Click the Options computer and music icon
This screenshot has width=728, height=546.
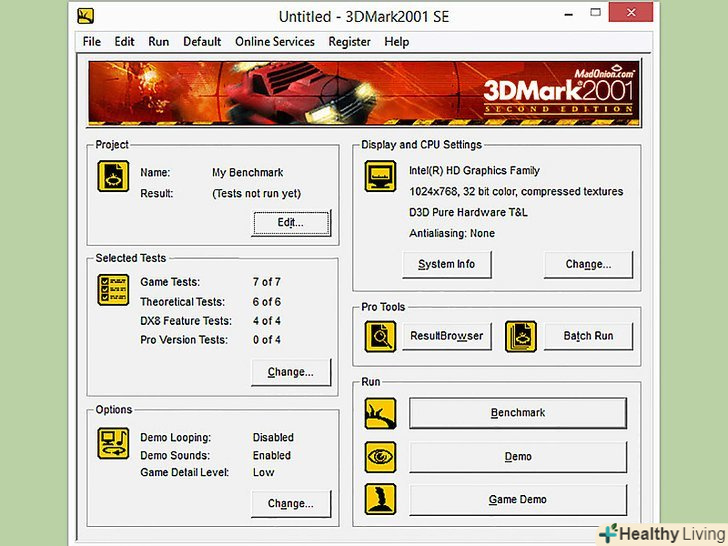(x=112, y=443)
